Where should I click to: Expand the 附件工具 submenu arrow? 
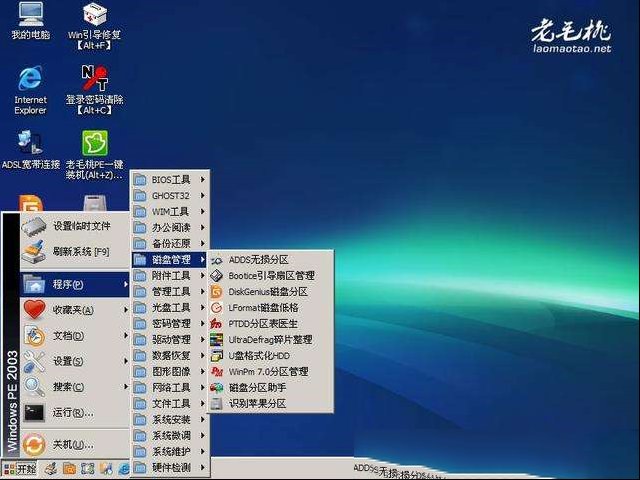[202, 276]
